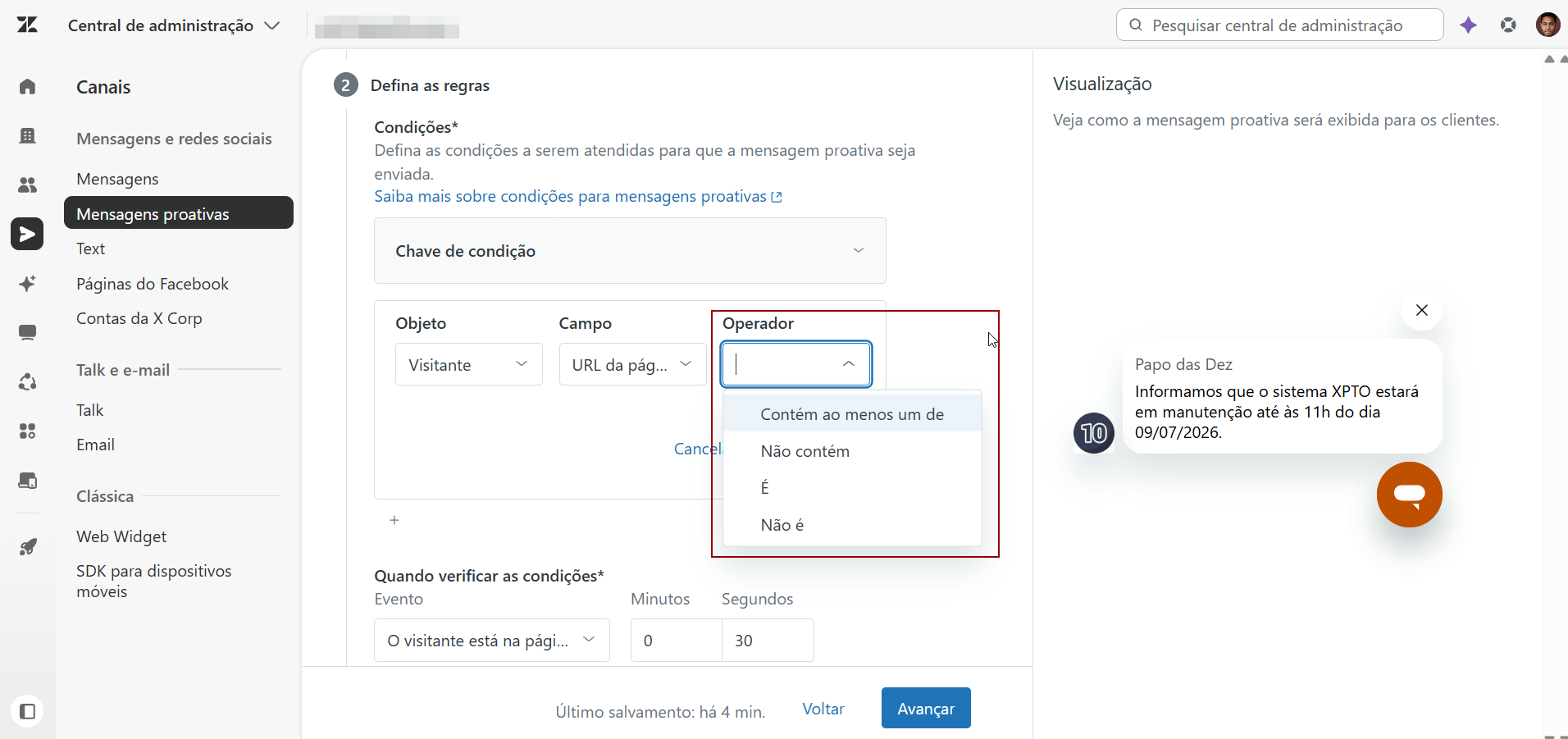
Task: Click the orange messenger launcher bubble
Action: tap(1409, 495)
